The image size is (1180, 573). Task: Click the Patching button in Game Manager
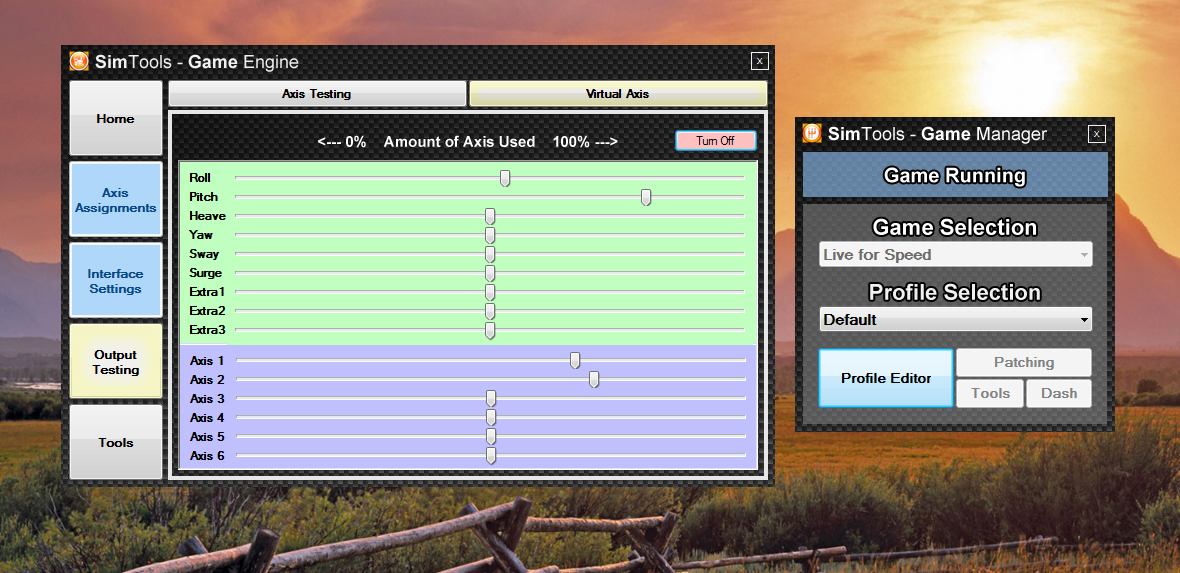pos(1023,362)
